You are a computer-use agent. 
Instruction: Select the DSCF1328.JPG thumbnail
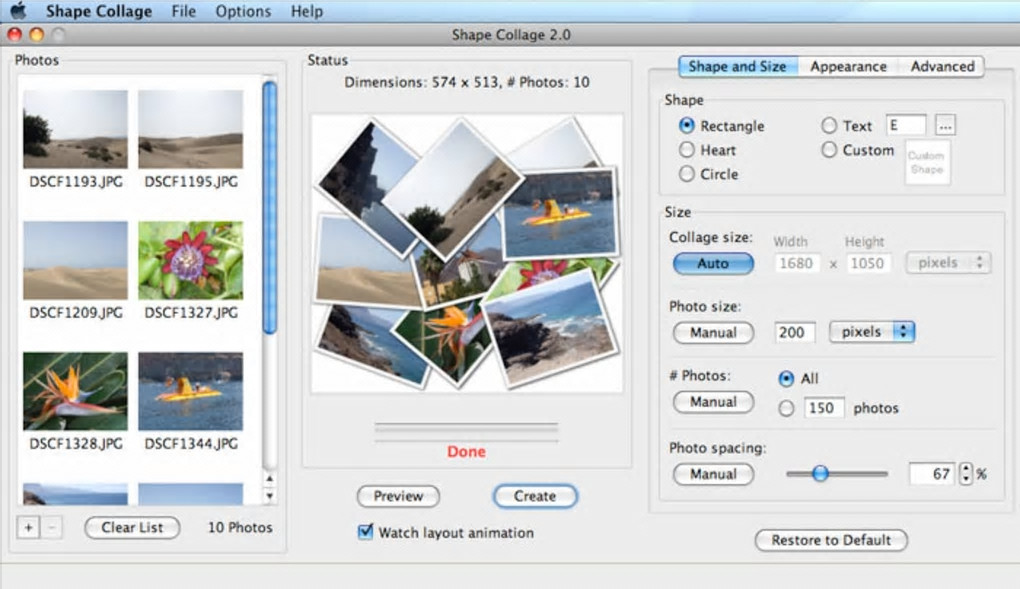[75, 391]
